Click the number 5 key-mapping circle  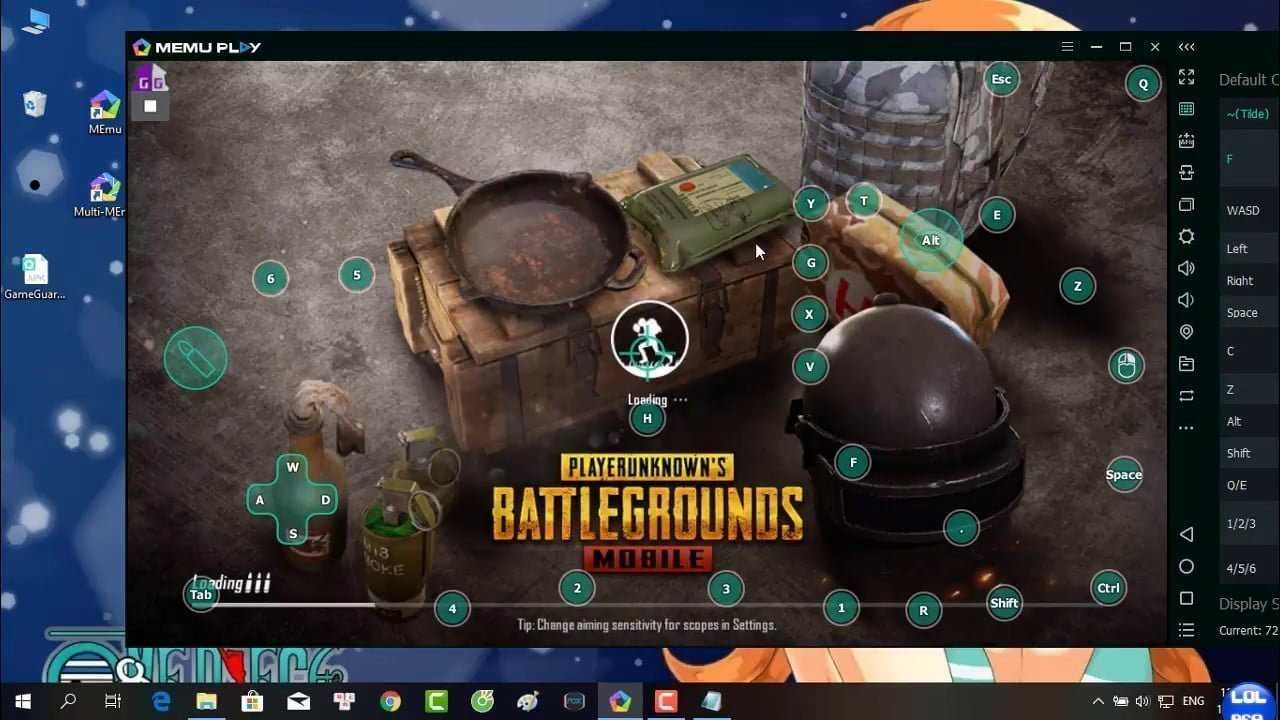click(x=357, y=275)
